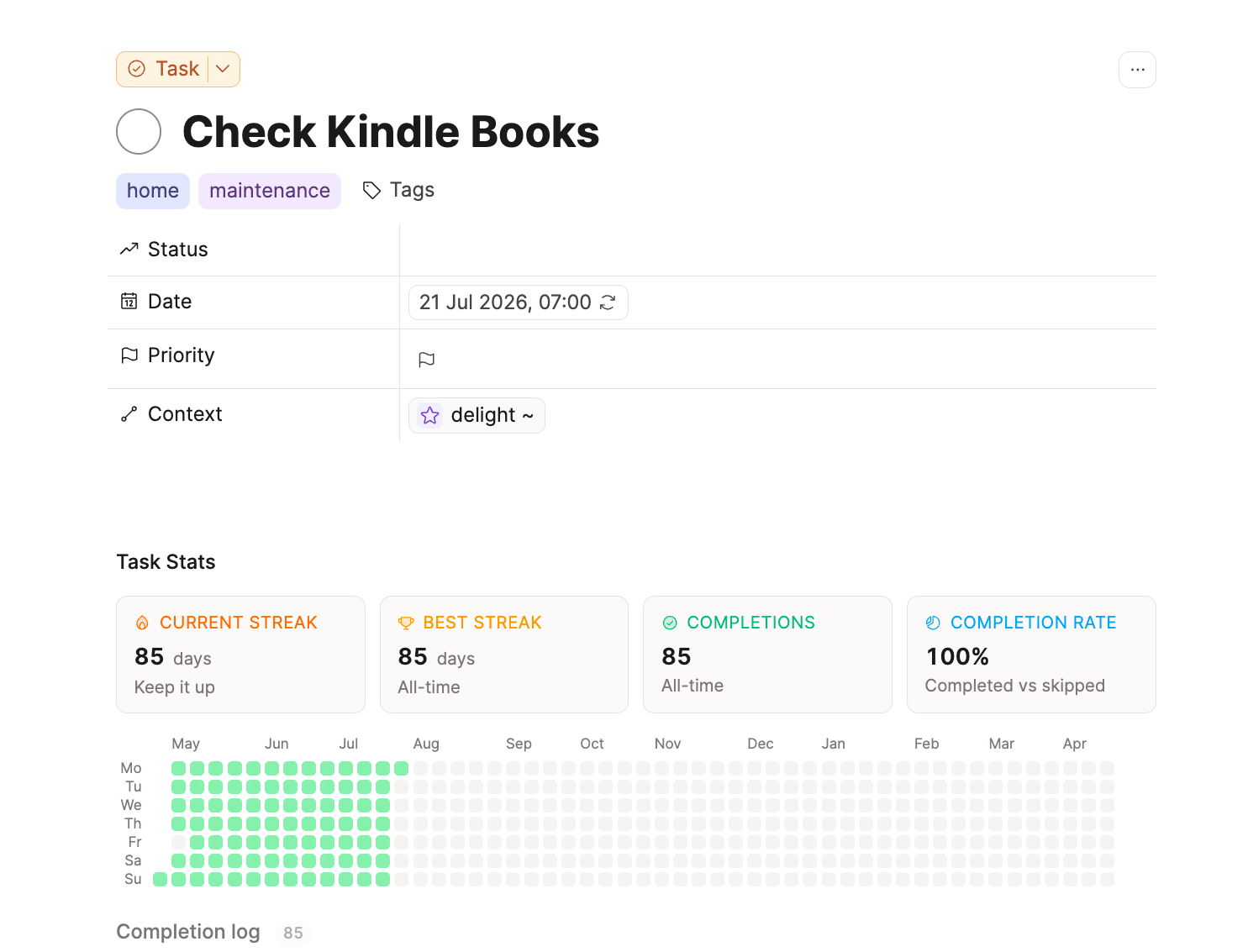Image resolution: width=1248 pixels, height=952 pixels.
Task: Click the three-dot more options button
Action: [1137, 70]
